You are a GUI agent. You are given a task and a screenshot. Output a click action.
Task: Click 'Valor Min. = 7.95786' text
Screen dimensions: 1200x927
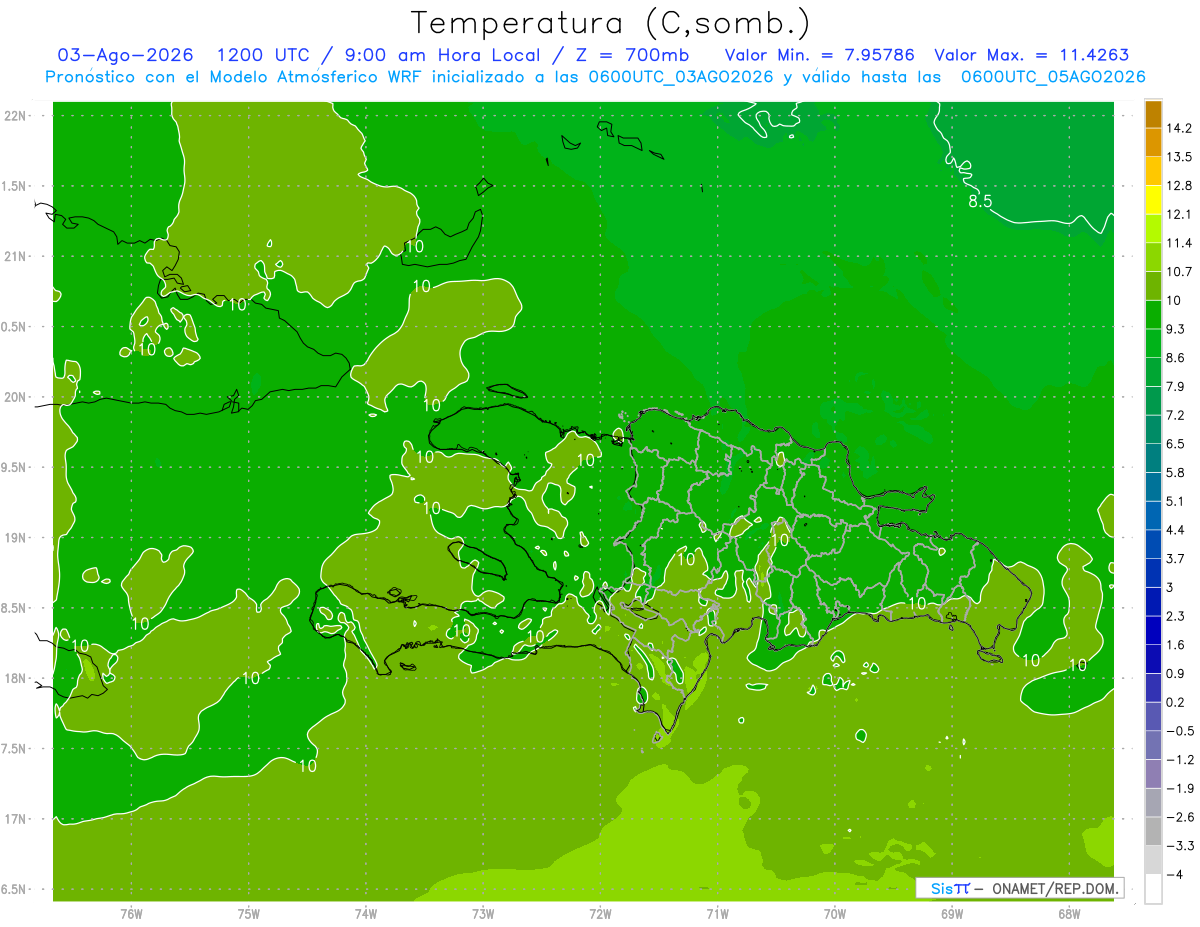(x=819, y=55)
